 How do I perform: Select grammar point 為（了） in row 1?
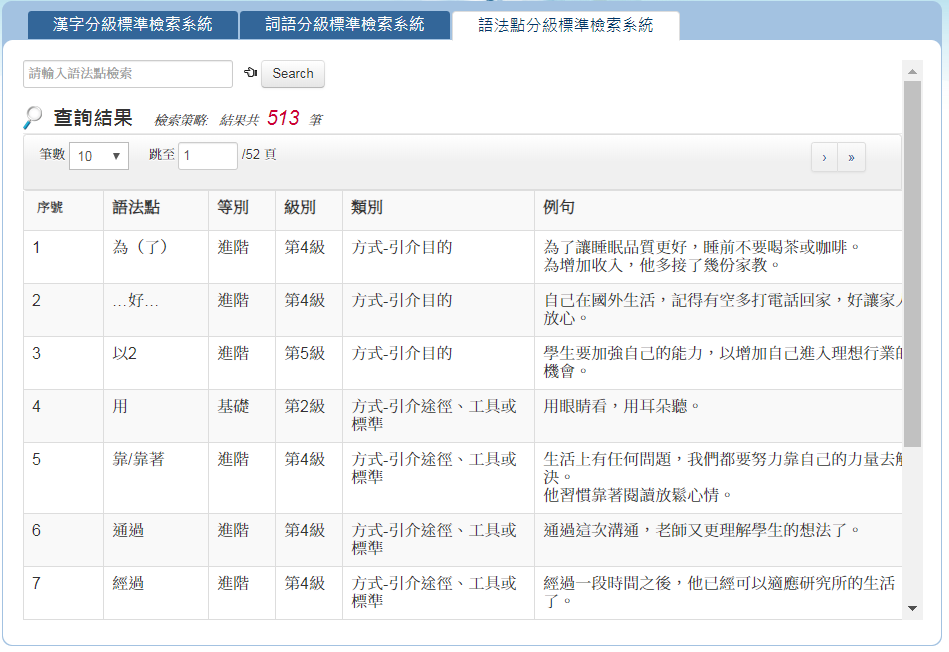pyautogui.click(x=141, y=247)
